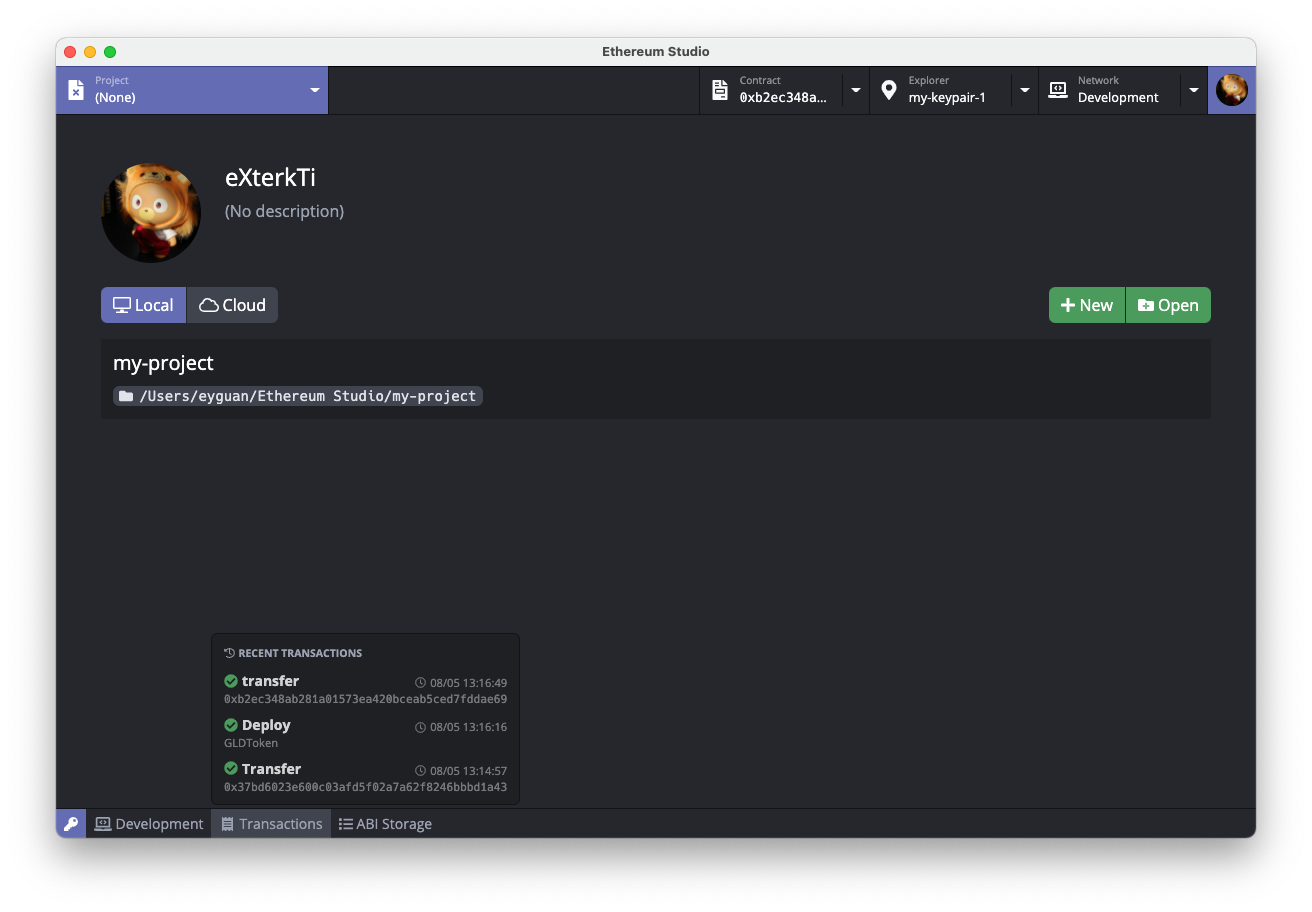1312x912 pixels.
Task: Click address 0xb2ec348ab281a01573ea420bceab5ced7fddae69
Action: 365,699
